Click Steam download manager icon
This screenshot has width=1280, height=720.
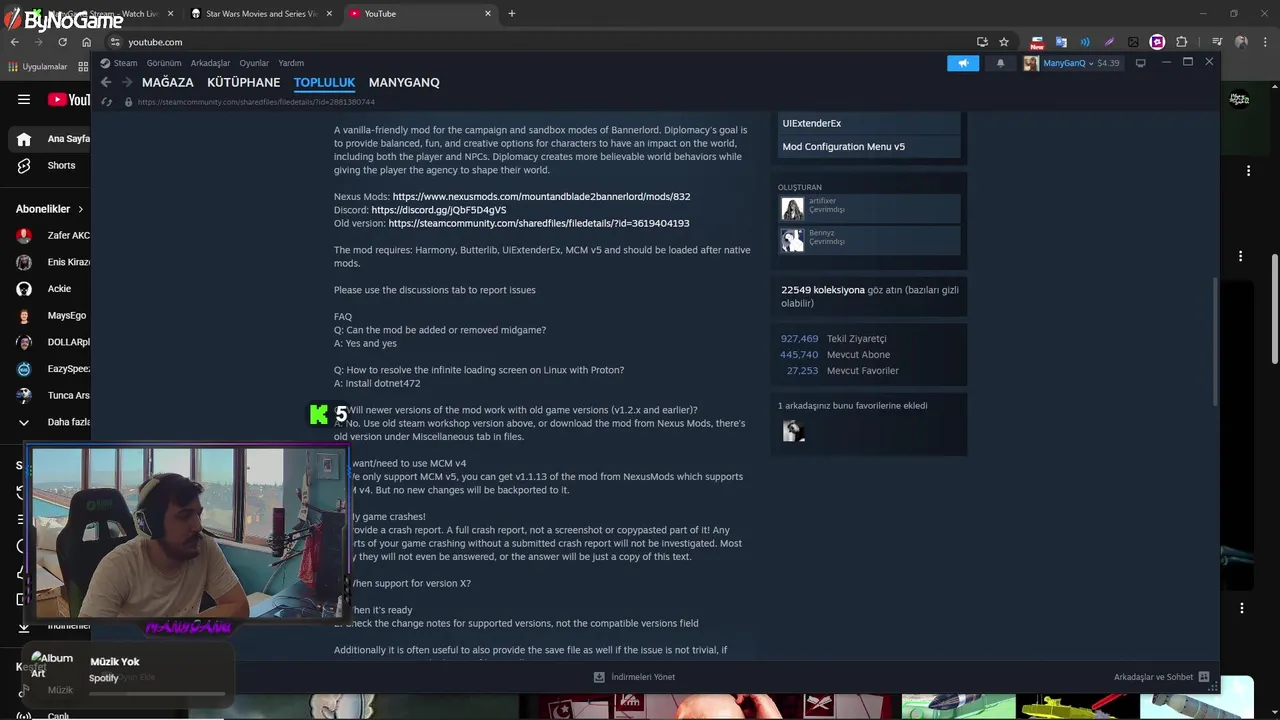click(599, 677)
